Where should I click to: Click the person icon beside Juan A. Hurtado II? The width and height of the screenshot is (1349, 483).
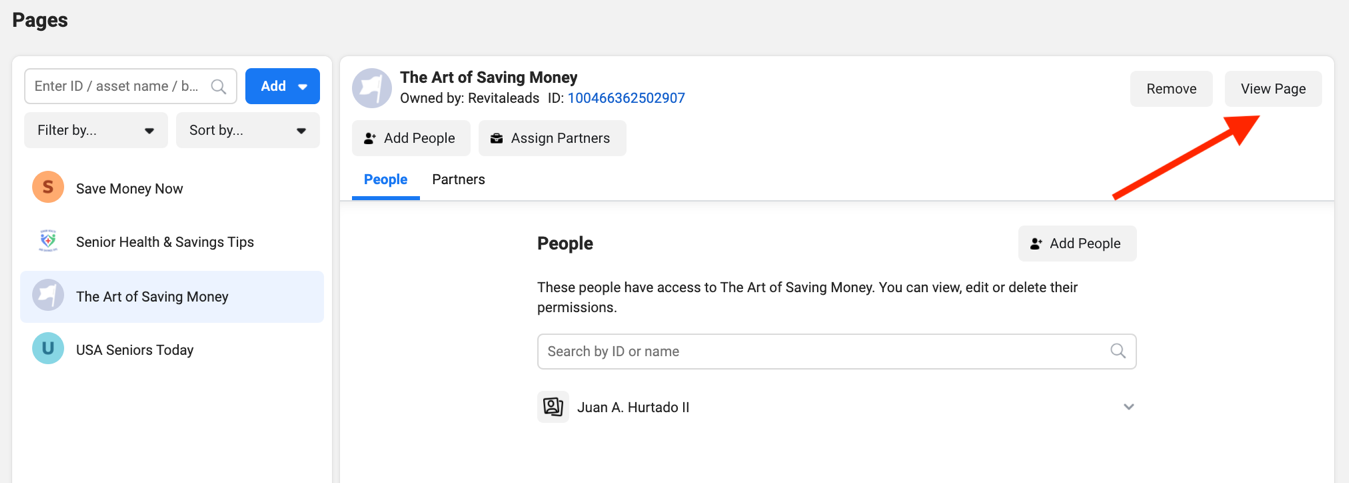coord(553,407)
